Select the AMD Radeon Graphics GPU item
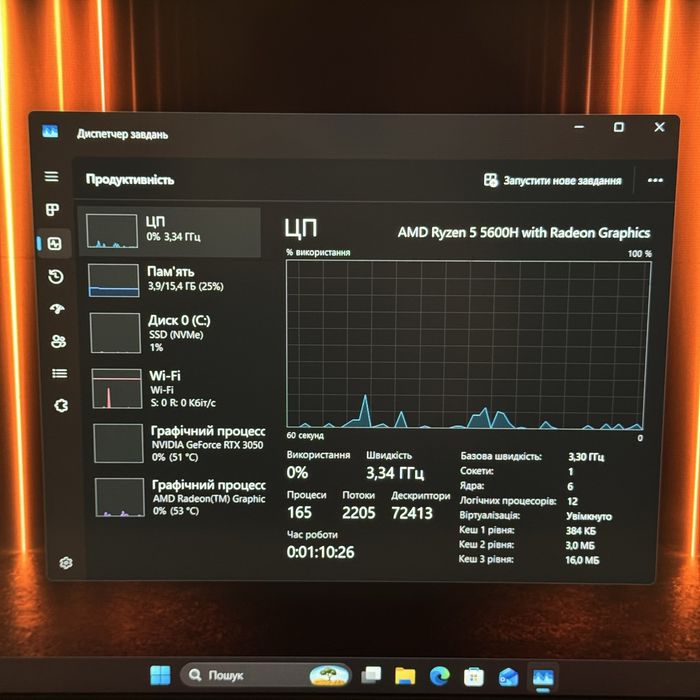 pyautogui.click(x=180, y=497)
